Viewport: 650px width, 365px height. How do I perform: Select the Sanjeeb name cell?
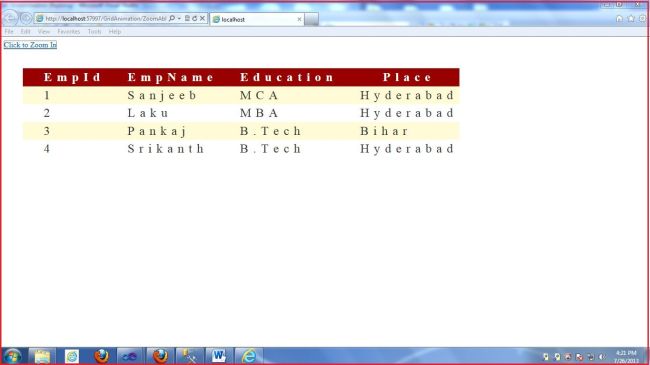click(x=162, y=95)
